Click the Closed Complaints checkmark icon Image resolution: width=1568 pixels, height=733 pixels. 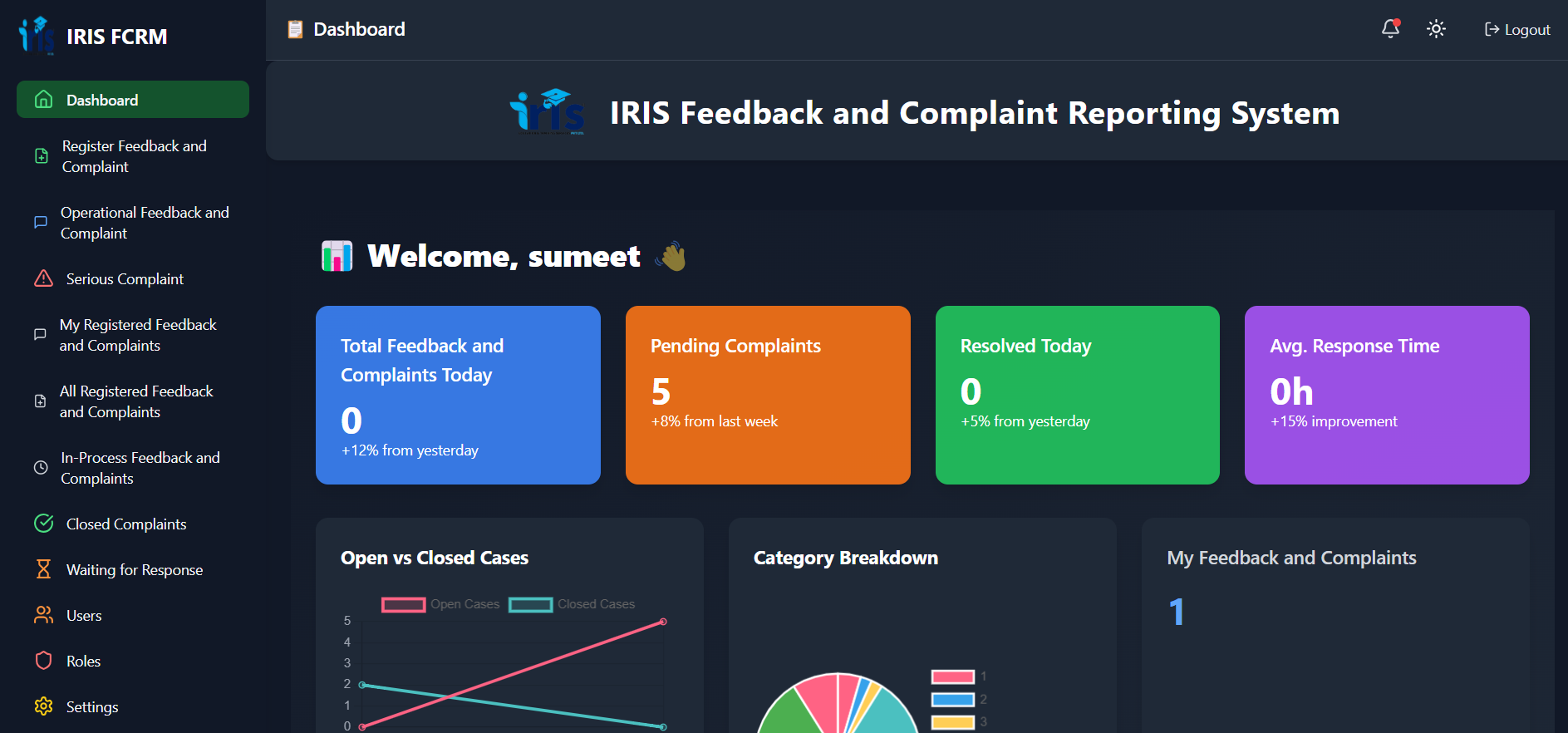[43, 524]
